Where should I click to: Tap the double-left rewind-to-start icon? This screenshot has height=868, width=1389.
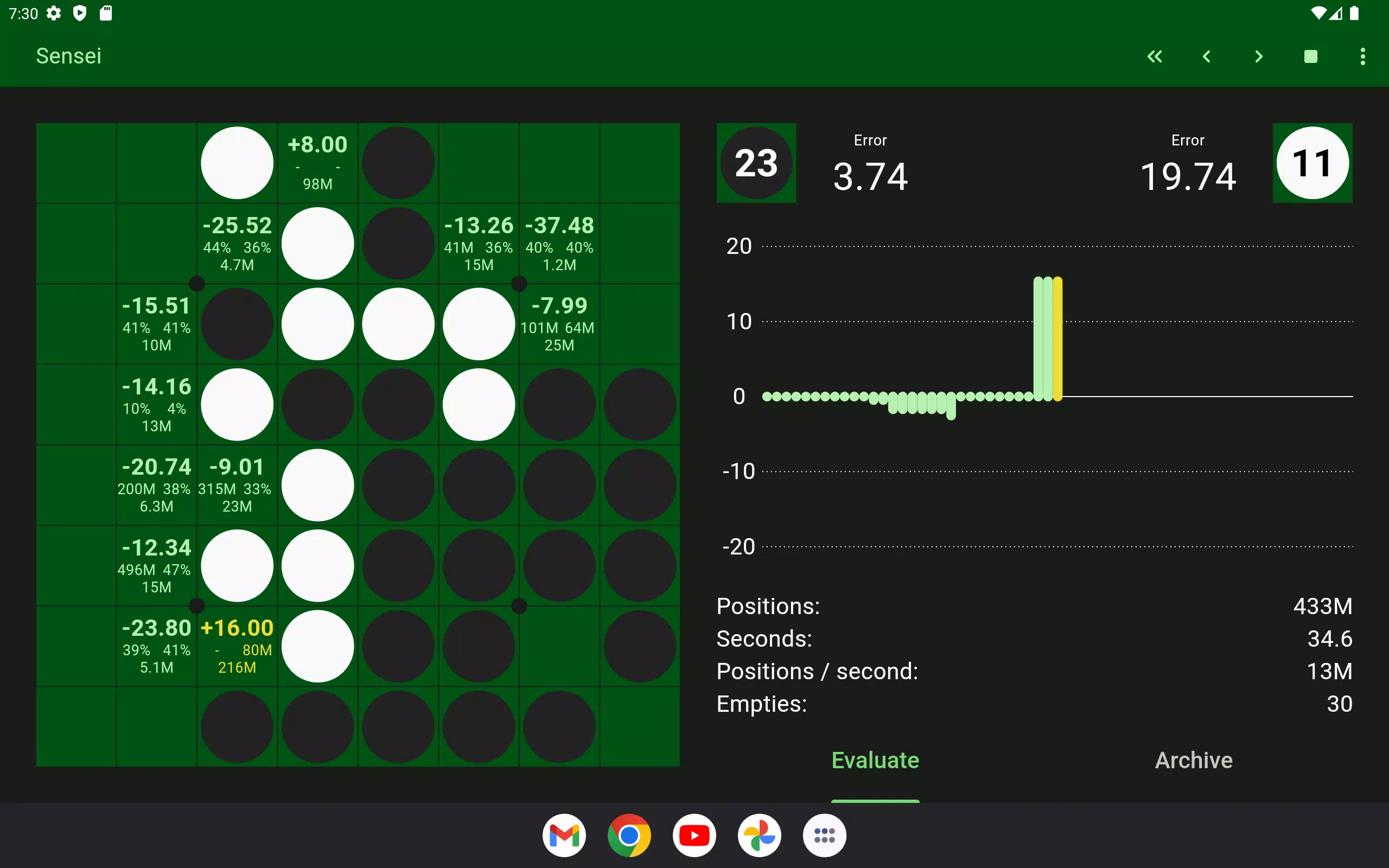click(x=1154, y=56)
